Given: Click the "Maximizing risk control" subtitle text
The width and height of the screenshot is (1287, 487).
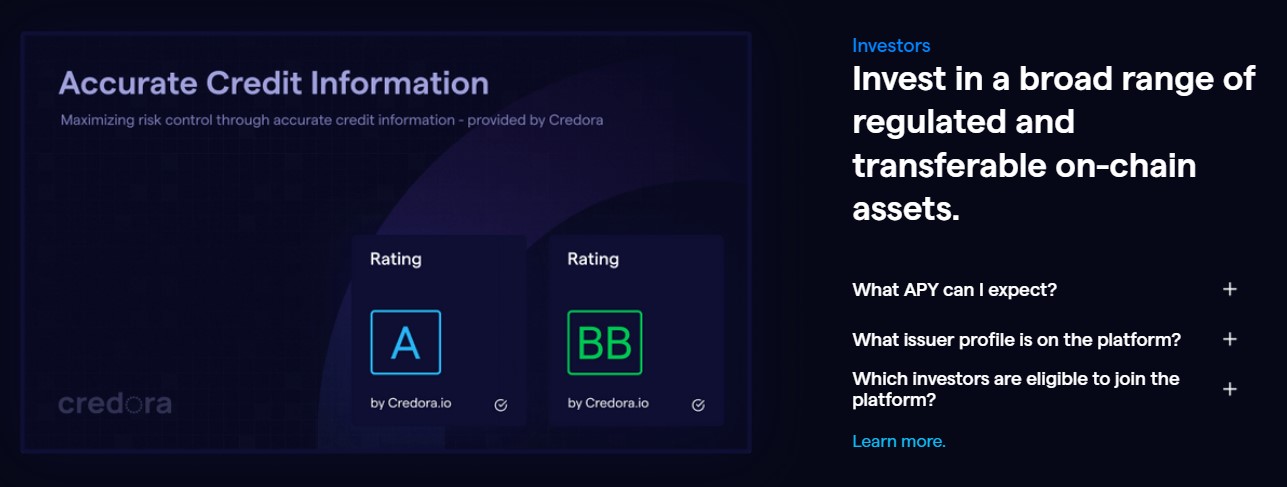Looking at the screenshot, I should (x=331, y=120).
